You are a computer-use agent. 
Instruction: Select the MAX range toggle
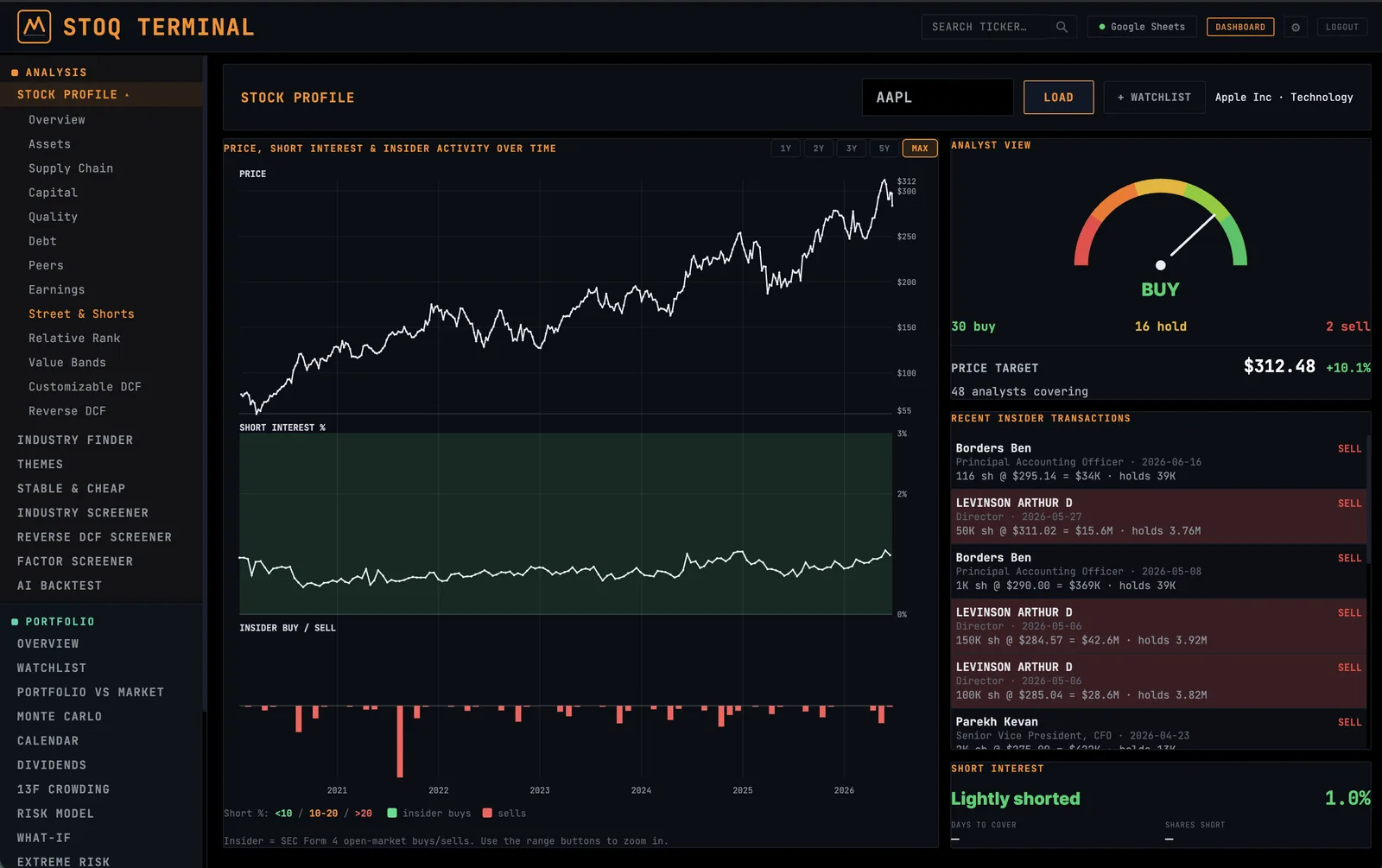[920, 149]
